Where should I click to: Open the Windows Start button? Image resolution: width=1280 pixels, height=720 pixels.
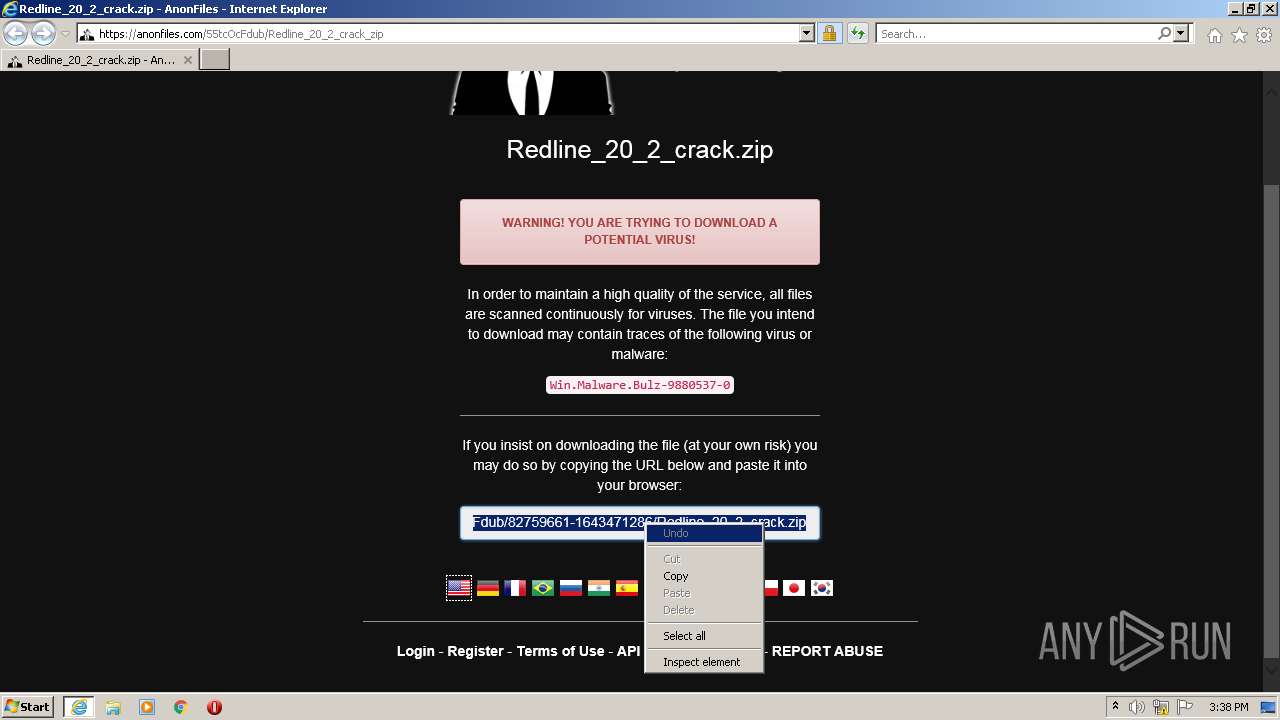click(28, 707)
